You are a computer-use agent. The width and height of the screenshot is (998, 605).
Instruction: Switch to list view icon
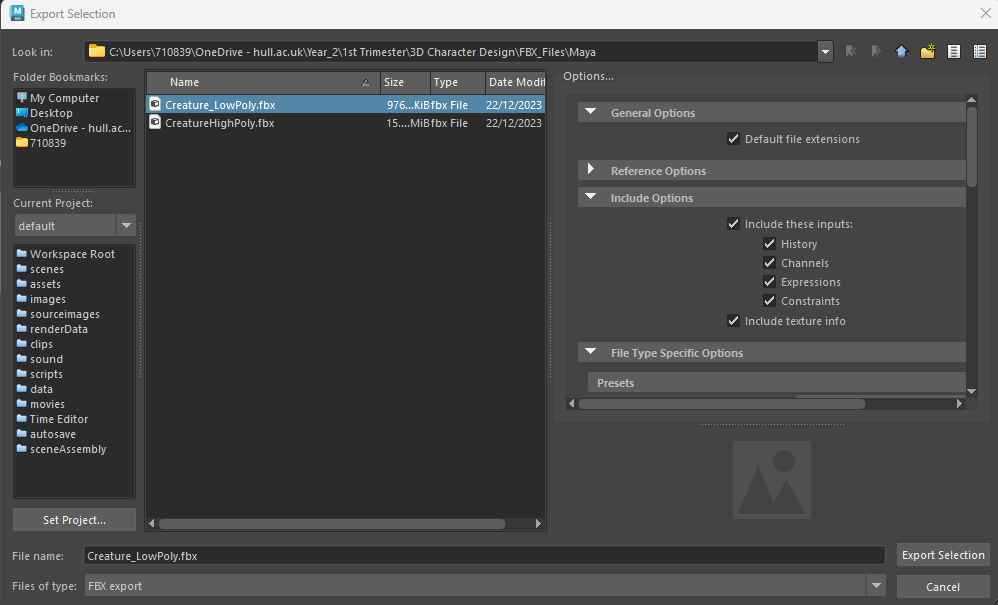[954, 52]
